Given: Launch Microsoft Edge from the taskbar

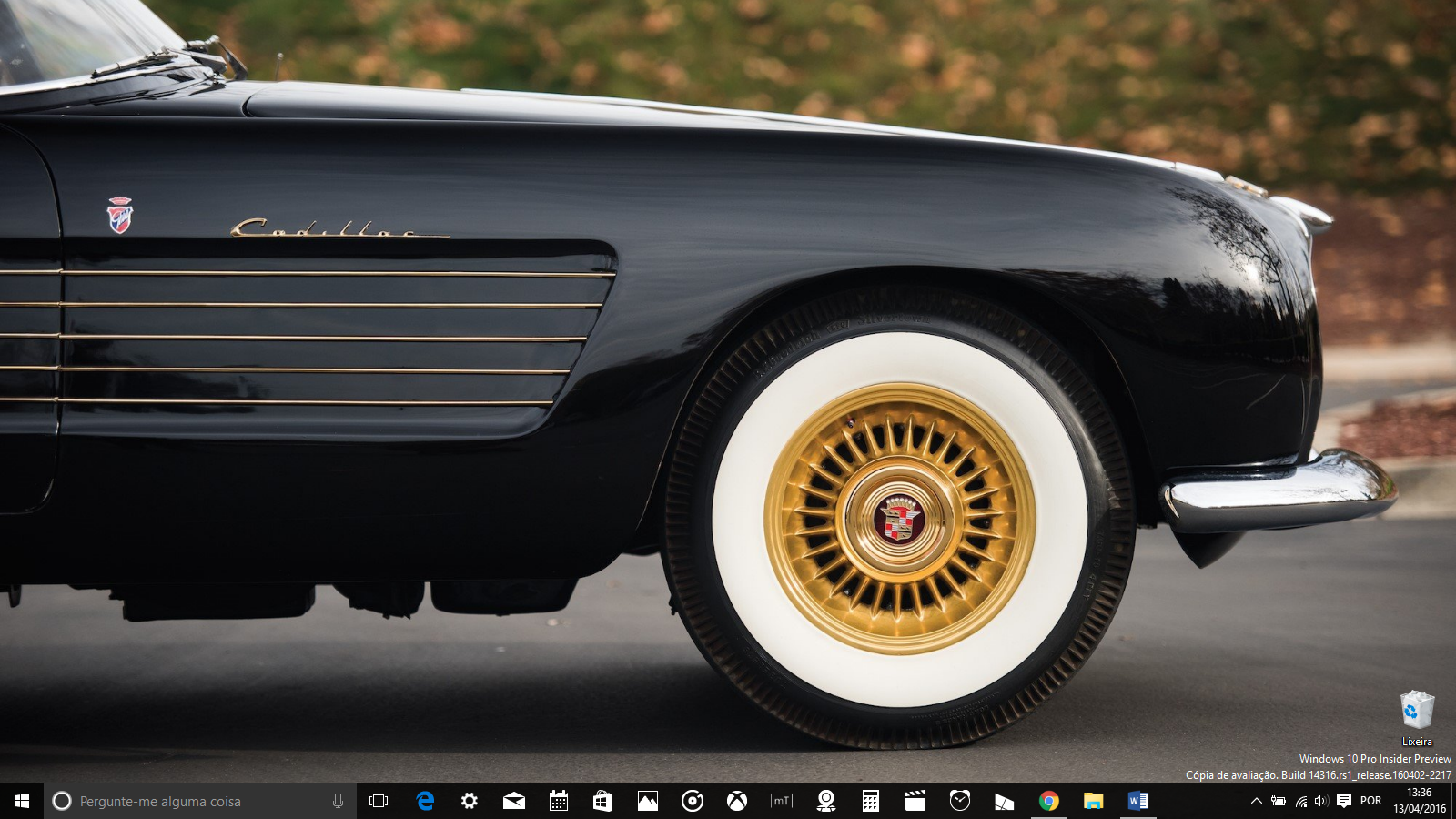Looking at the screenshot, I should (x=424, y=801).
